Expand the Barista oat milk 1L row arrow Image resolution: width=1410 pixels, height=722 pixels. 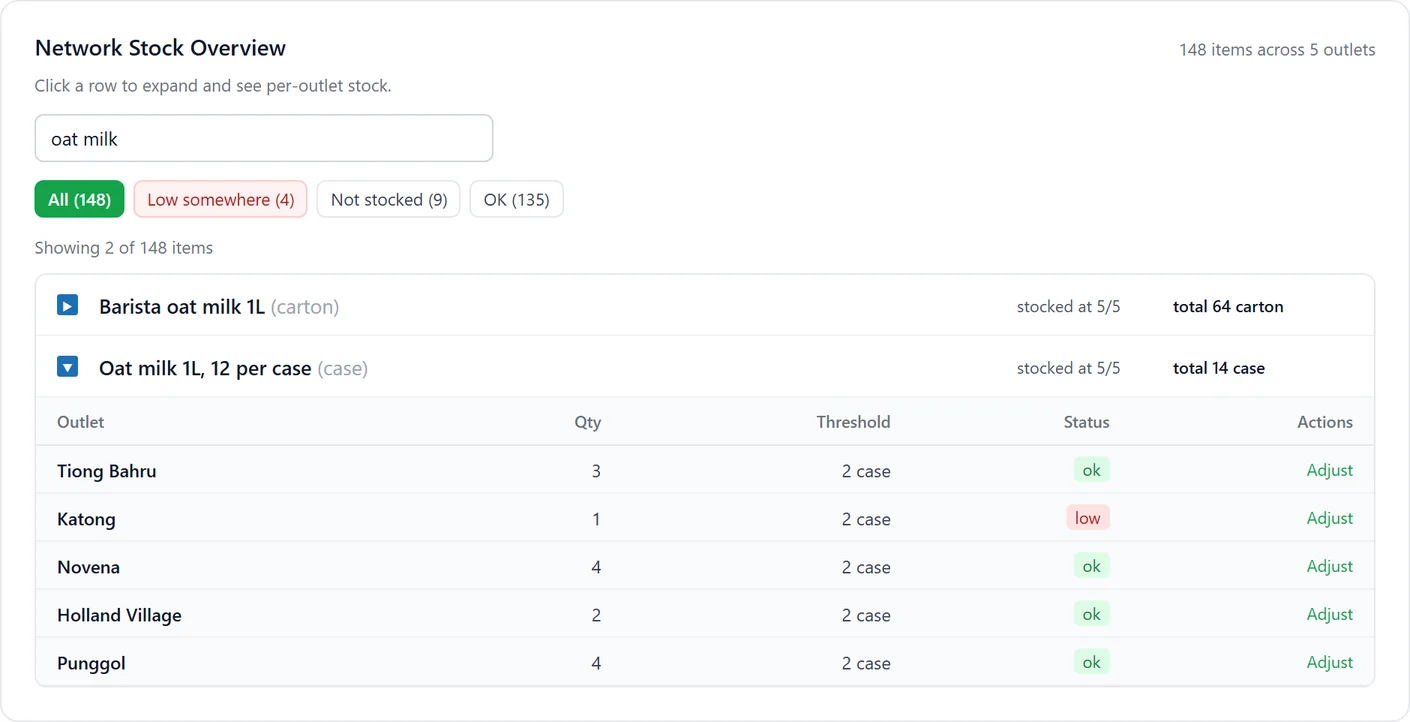pyautogui.click(x=67, y=305)
